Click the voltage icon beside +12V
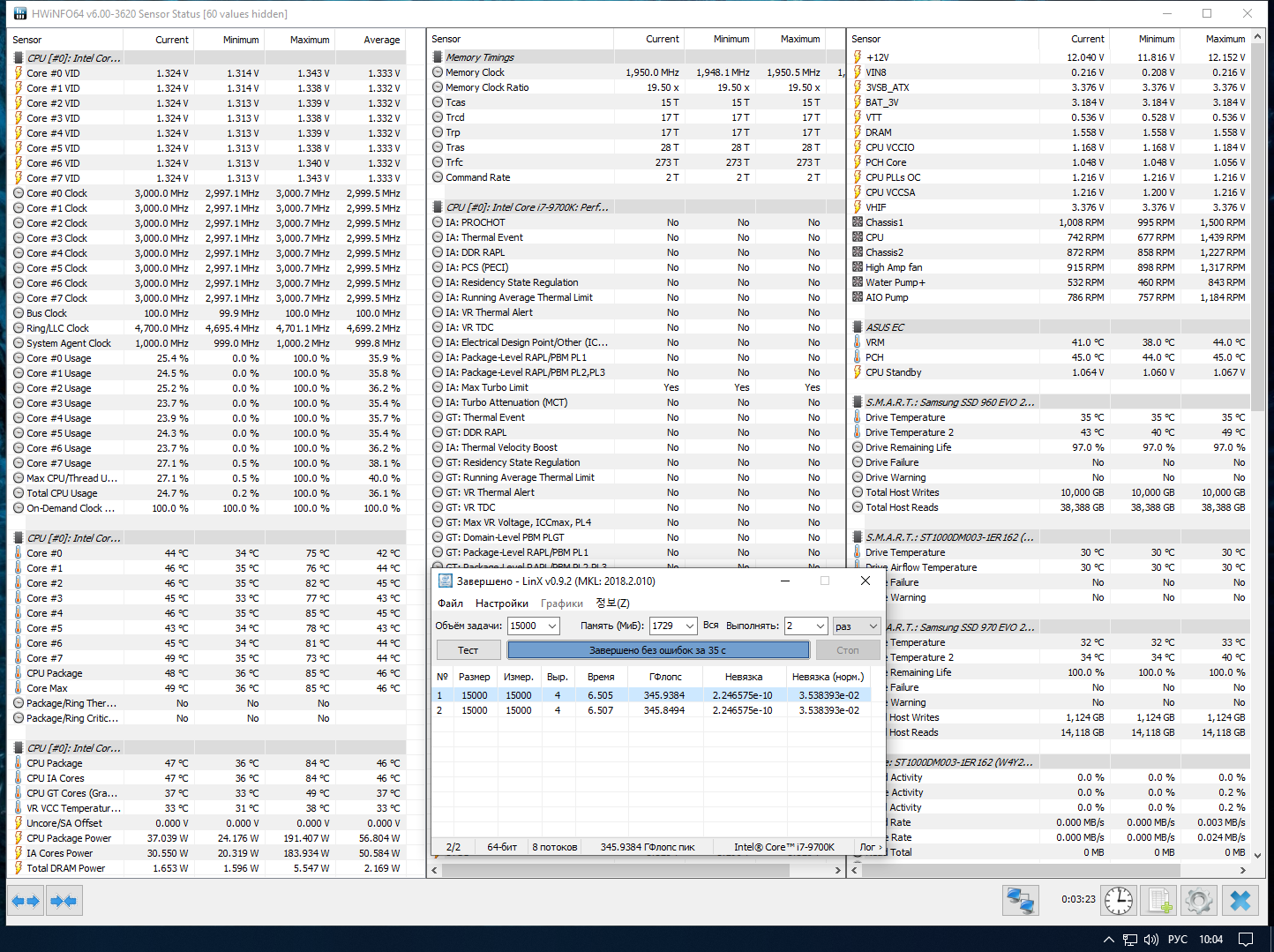 [x=858, y=57]
